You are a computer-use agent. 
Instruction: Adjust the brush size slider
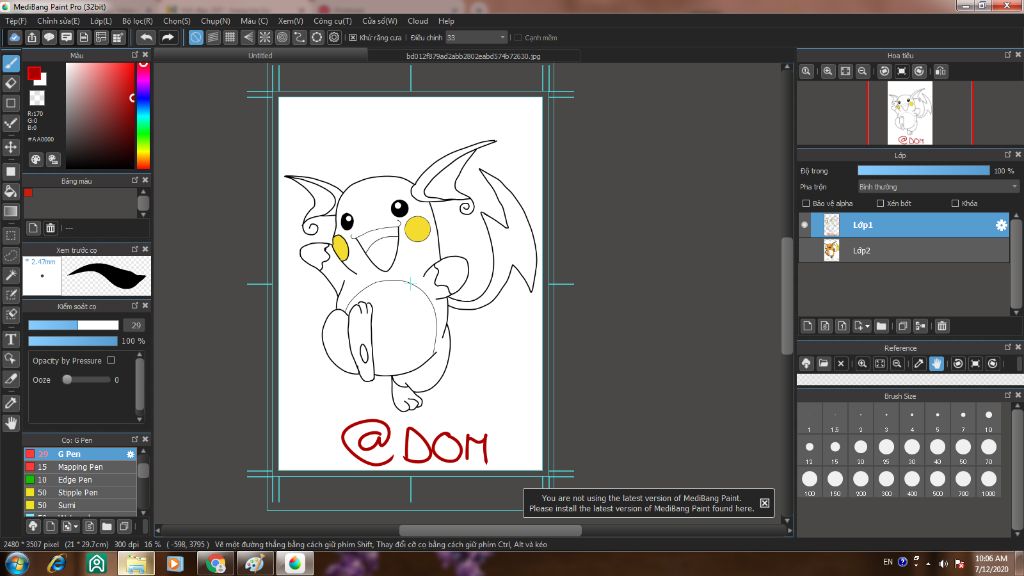pos(73,325)
